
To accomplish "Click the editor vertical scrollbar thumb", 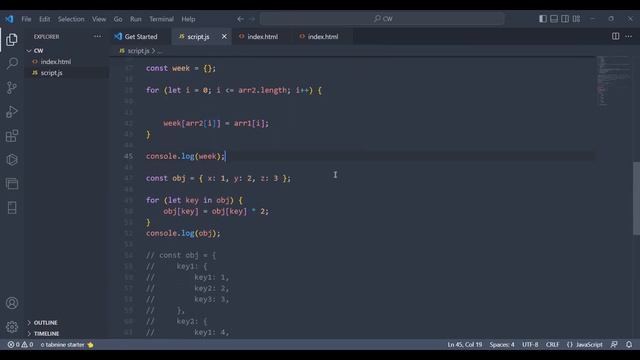I will (636, 198).
